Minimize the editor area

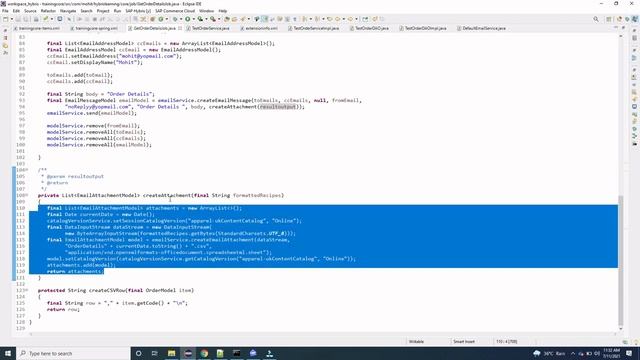(x=616, y=28)
